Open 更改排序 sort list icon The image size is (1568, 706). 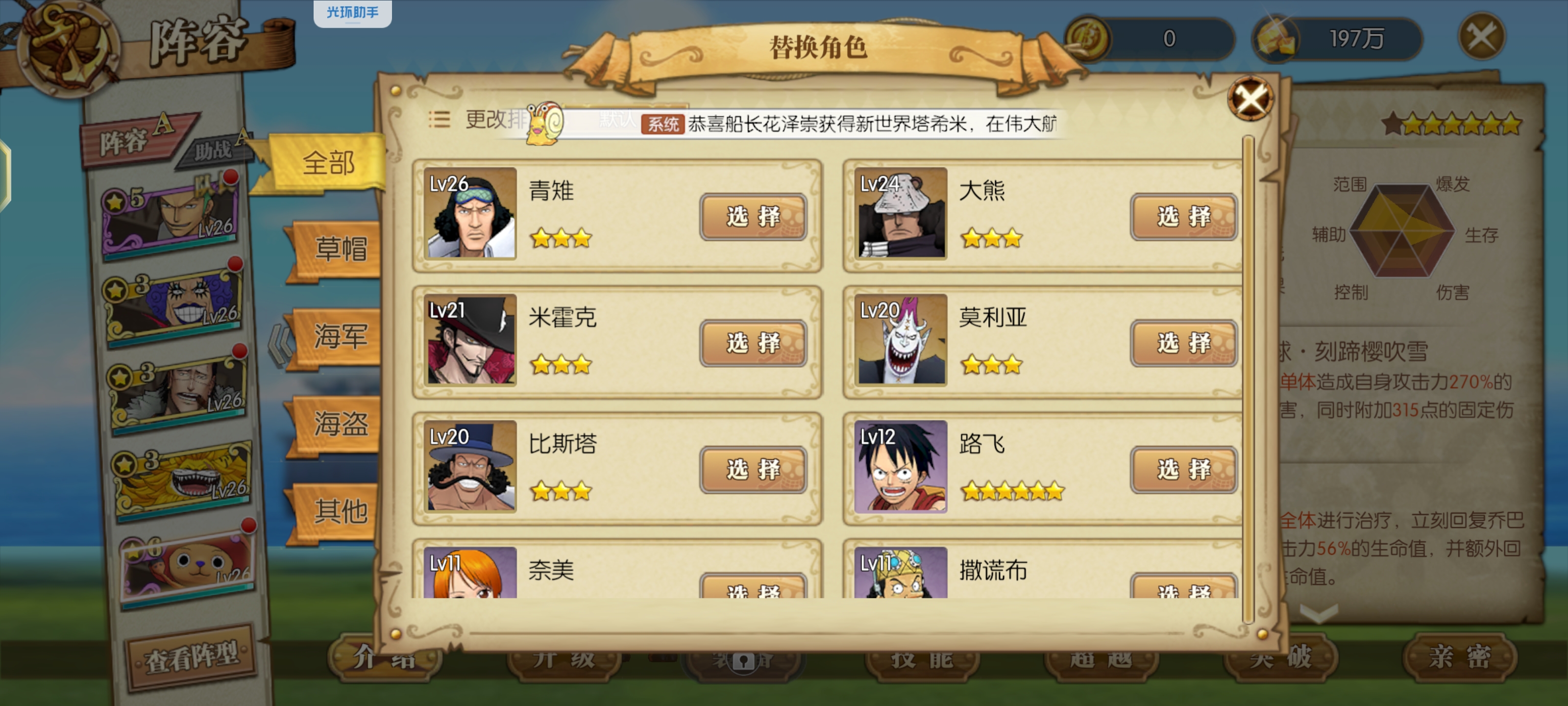coord(439,120)
